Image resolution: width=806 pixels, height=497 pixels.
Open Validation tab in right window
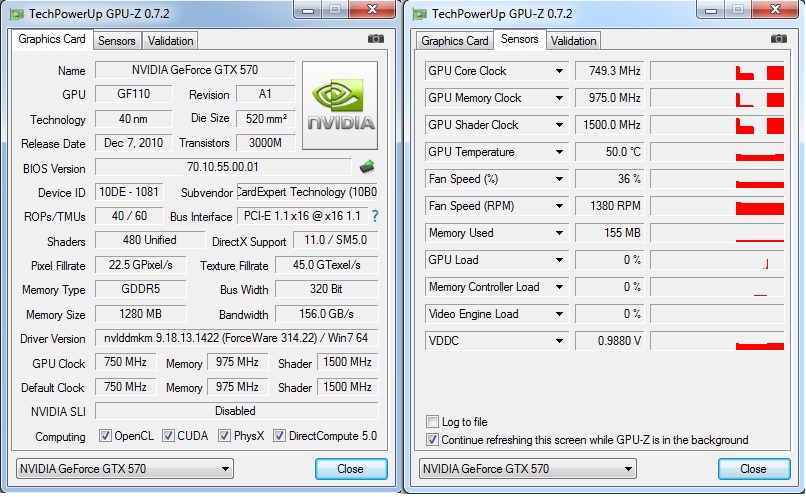(573, 41)
